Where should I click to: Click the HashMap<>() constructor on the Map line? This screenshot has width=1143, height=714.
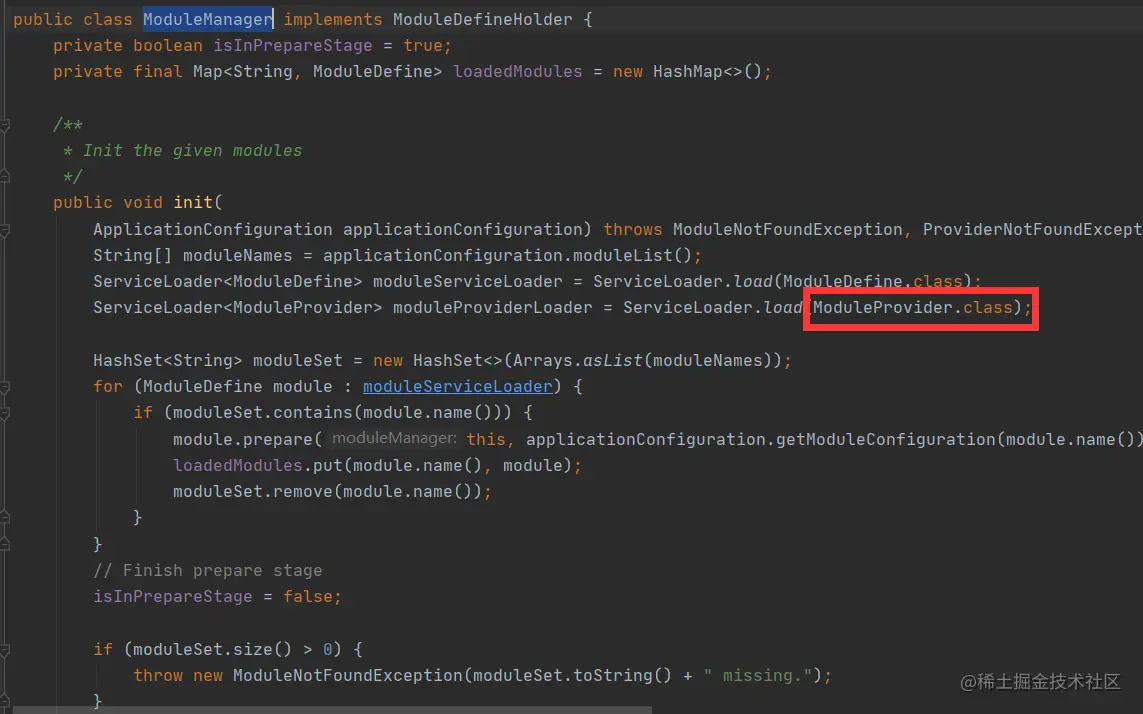click(706, 71)
